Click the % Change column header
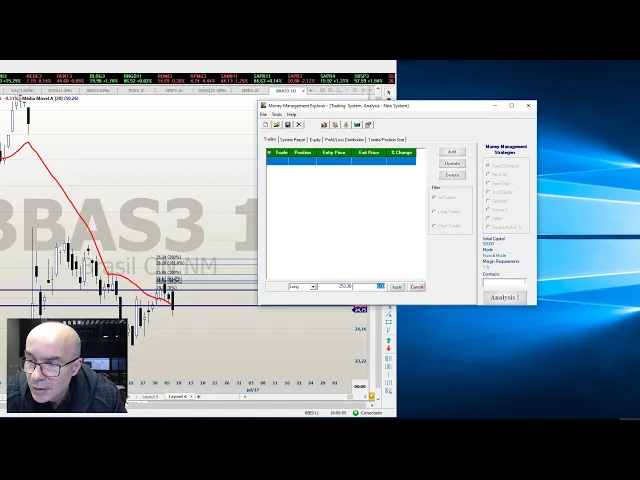This screenshot has width=640, height=480. pyautogui.click(x=401, y=153)
